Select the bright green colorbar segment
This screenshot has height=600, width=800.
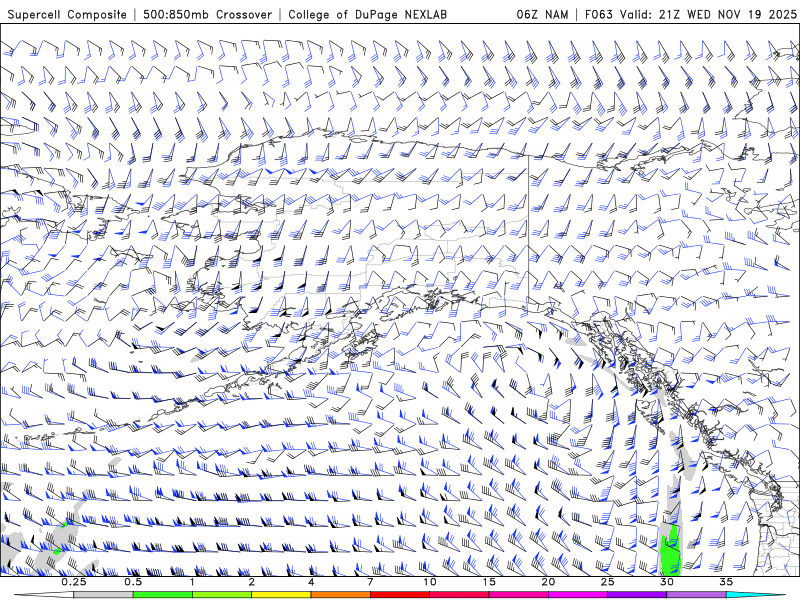[x=163, y=595]
